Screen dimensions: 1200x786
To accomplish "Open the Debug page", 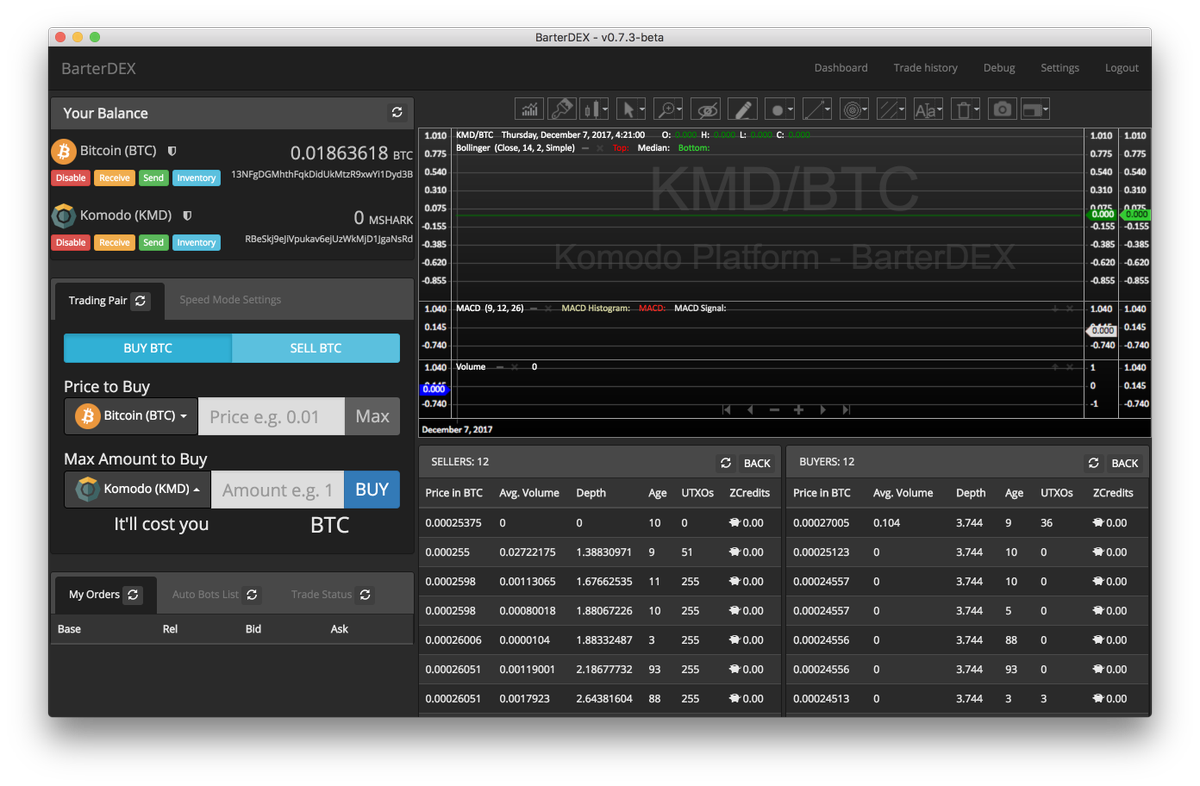I will pyautogui.click(x=999, y=68).
